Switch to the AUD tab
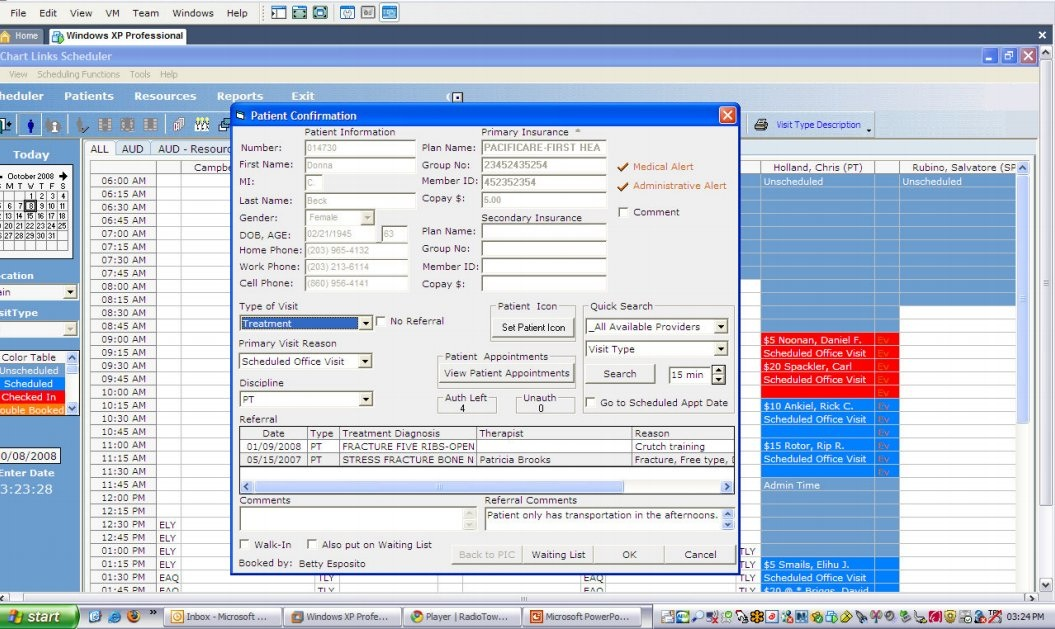Image resolution: width=1055 pixels, height=629 pixels. coord(133,149)
